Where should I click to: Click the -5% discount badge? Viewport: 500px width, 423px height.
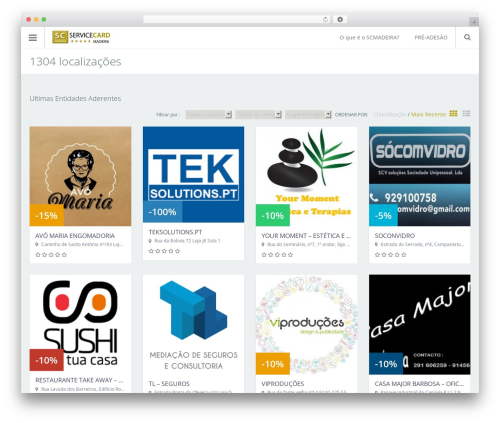383,215
